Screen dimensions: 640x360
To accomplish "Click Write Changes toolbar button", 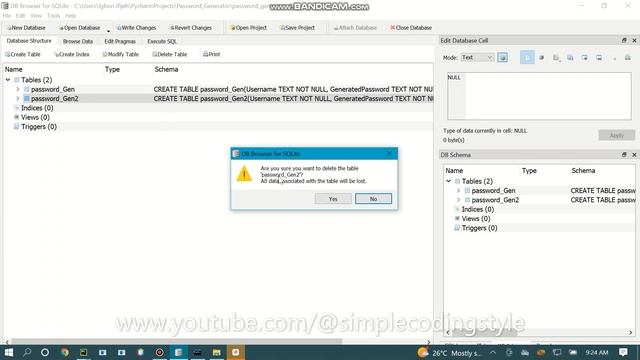I will click(136, 28).
